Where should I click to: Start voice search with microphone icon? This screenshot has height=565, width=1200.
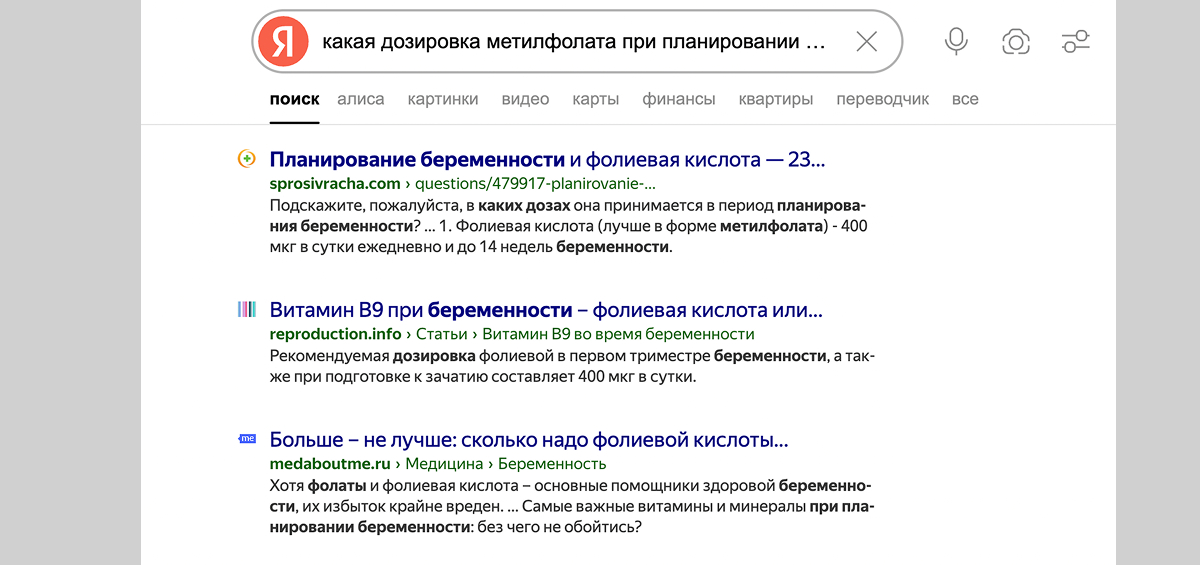[x=956, y=42]
